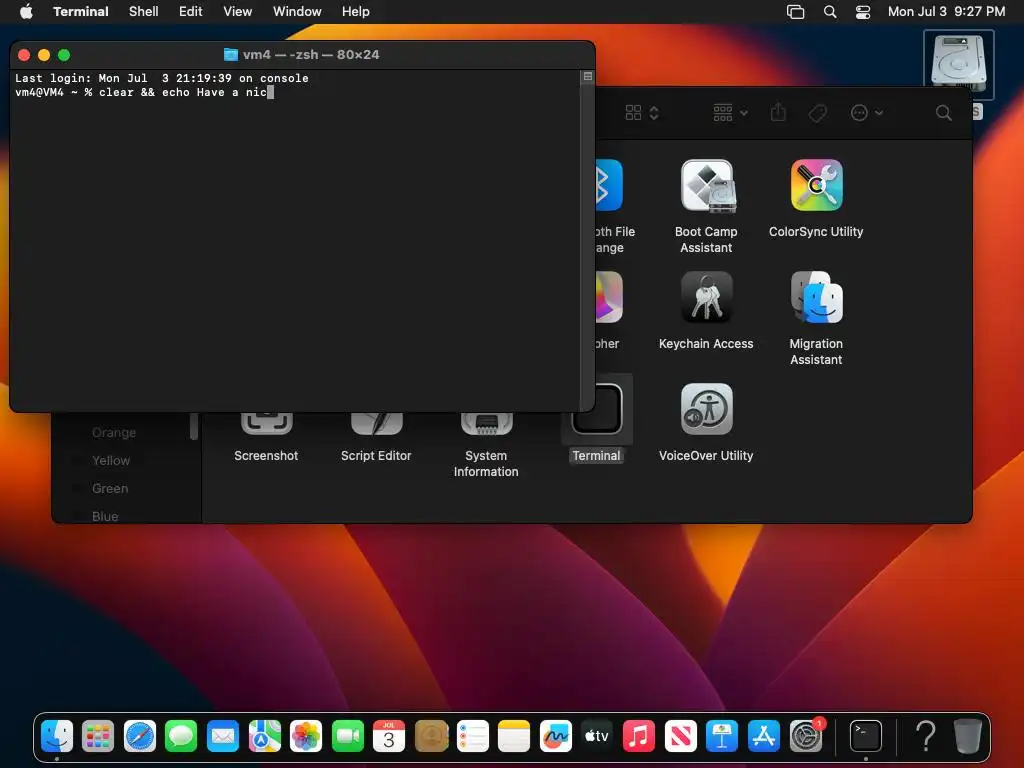Open App Store from the Dock

pos(763,736)
